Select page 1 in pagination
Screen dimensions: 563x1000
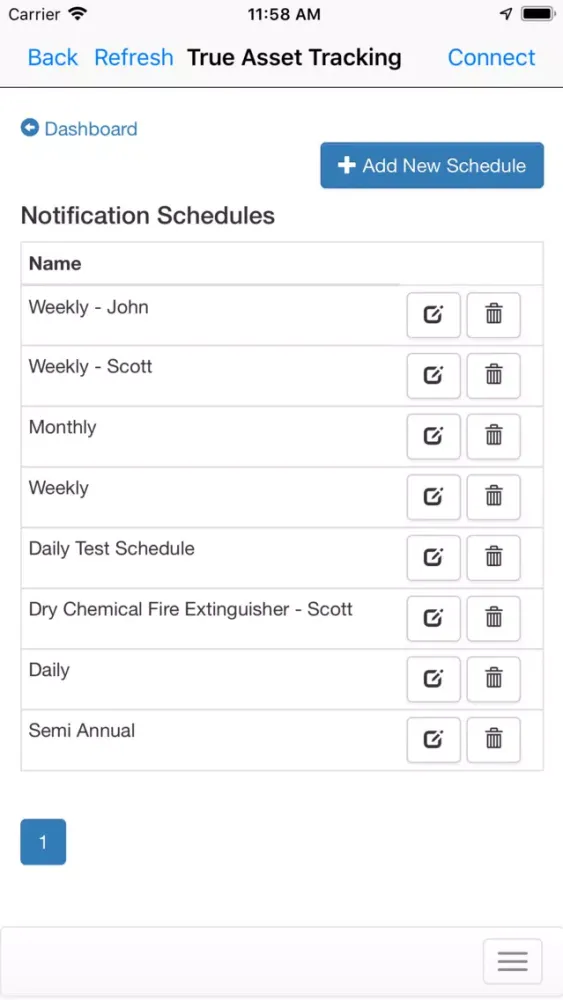pos(43,842)
